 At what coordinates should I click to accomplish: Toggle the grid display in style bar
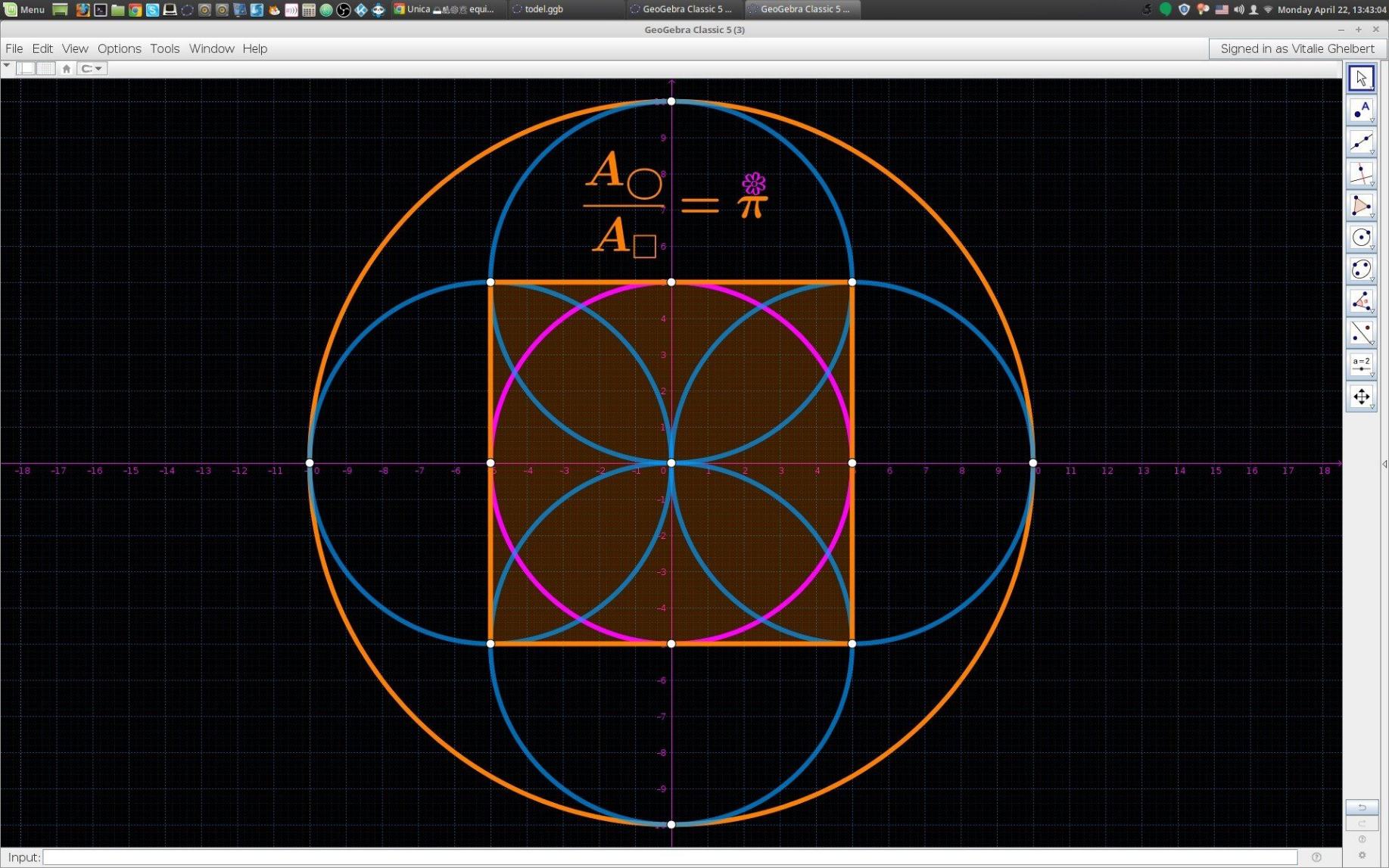click(46, 69)
